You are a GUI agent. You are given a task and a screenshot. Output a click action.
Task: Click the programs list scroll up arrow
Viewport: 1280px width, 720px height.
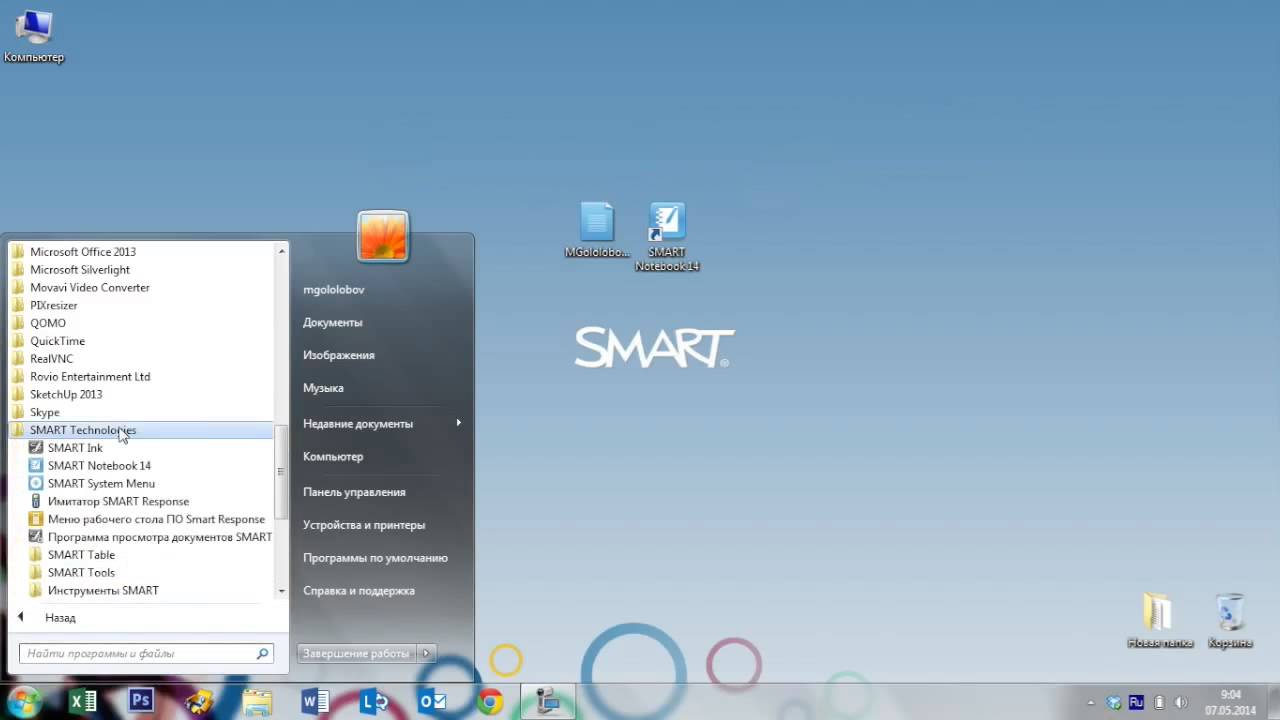(281, 251)
